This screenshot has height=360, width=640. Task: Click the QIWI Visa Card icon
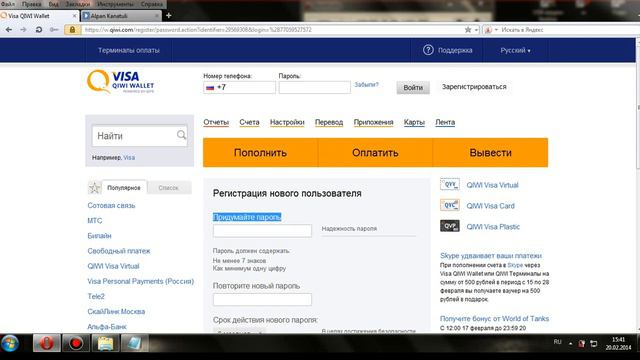point(450,205)
